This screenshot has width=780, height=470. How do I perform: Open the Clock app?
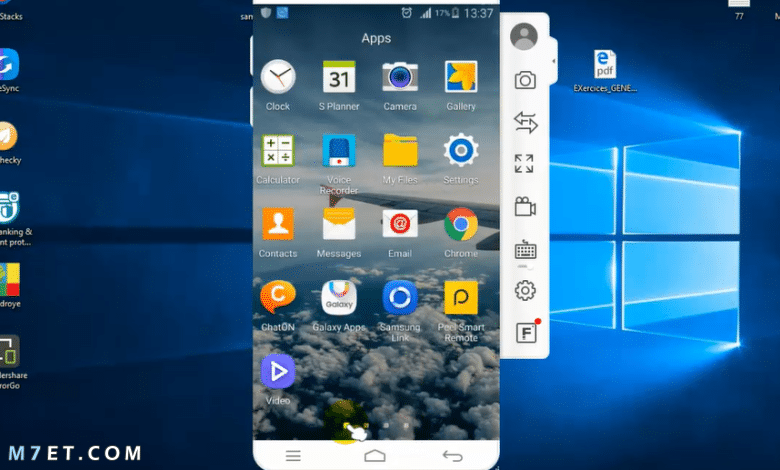278,77
